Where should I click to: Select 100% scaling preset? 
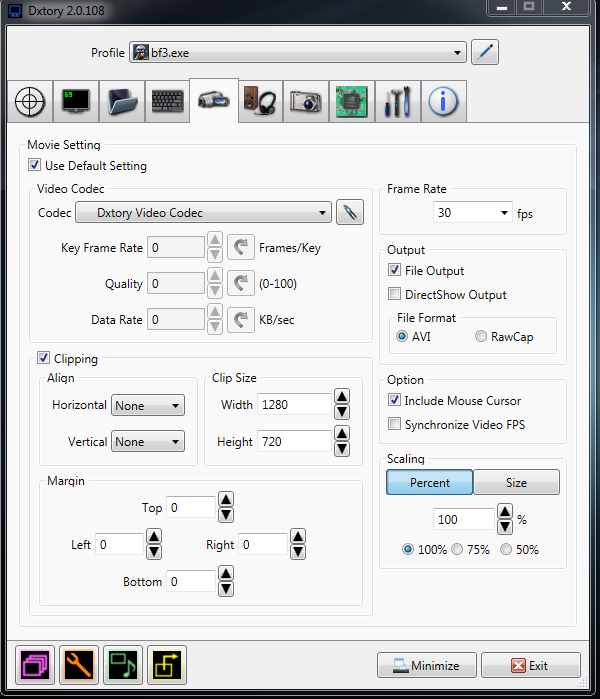tap(407, 549)
